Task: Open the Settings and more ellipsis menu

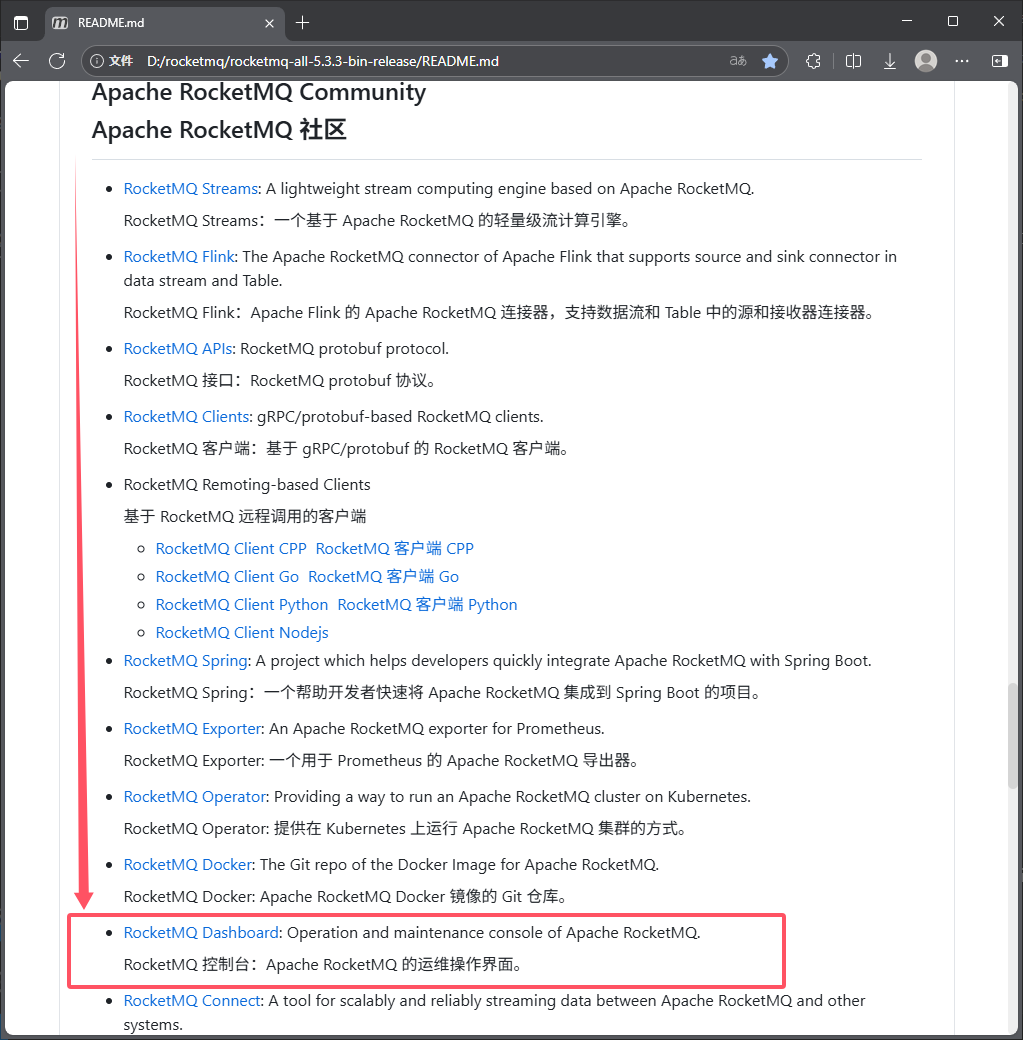Action: click(x=961, y=60)
